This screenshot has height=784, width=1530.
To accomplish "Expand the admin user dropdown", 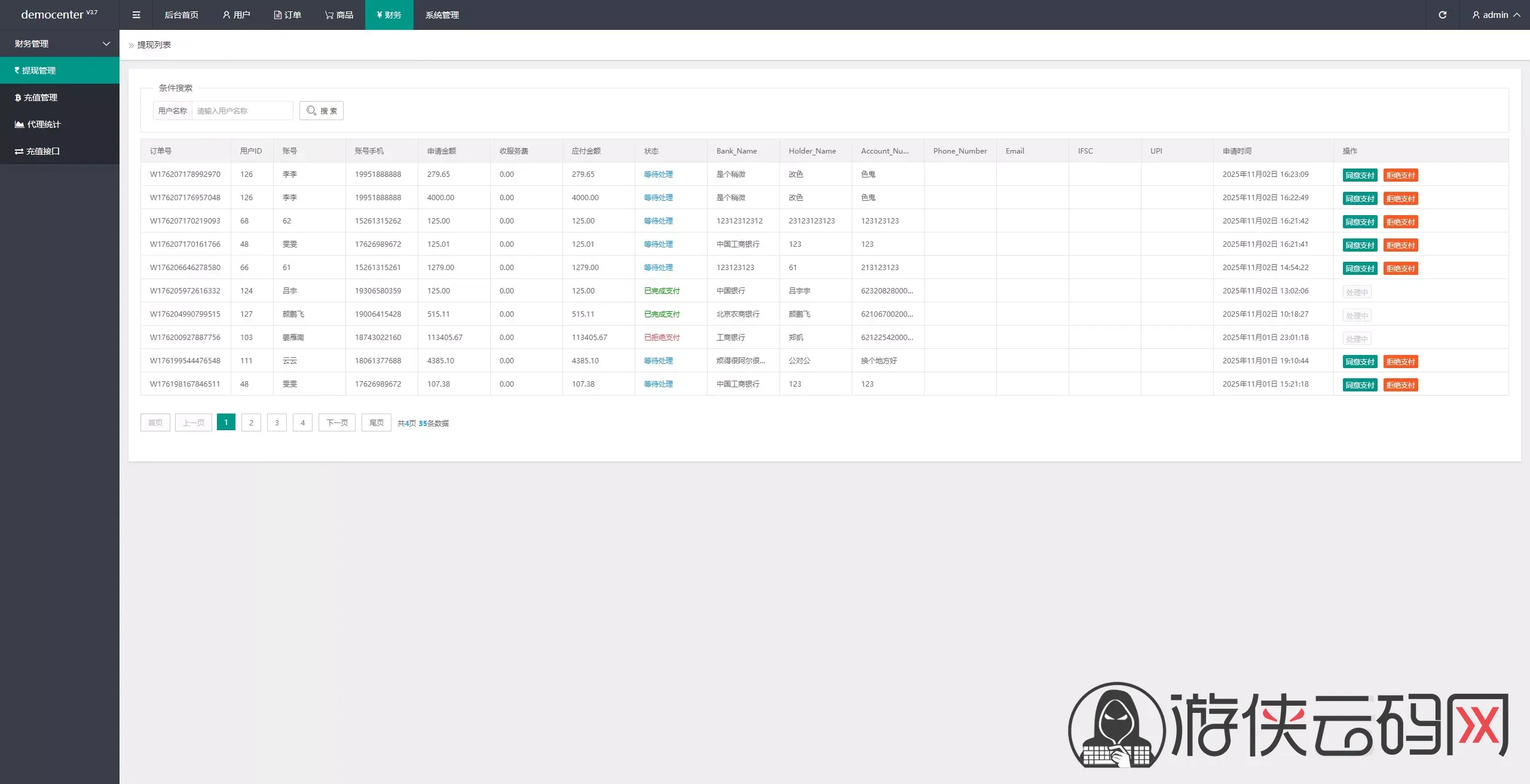I will click(1496, 15).
